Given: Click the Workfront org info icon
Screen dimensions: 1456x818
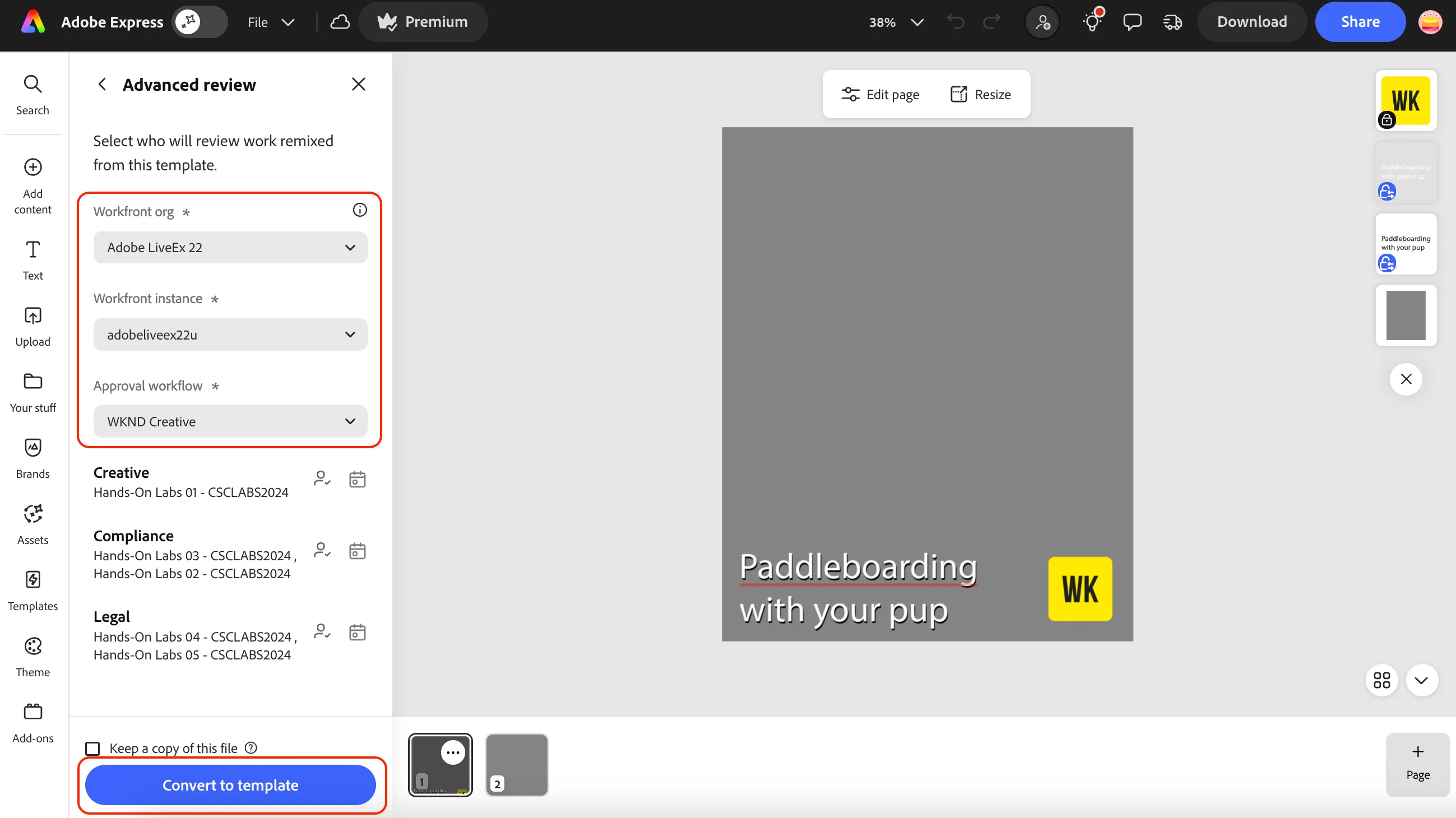Looking at the screenshot, I should pyautogui.click(x=359, y=210).
